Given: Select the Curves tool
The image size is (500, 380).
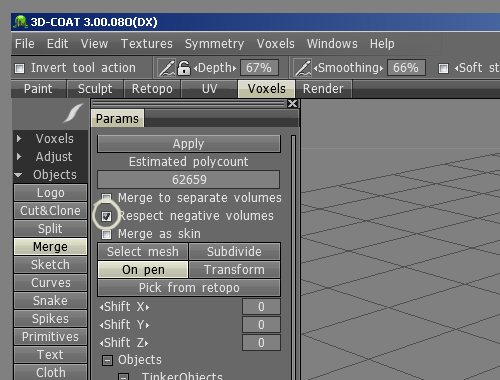Looking at the screenshot, I should click(50, 283).
